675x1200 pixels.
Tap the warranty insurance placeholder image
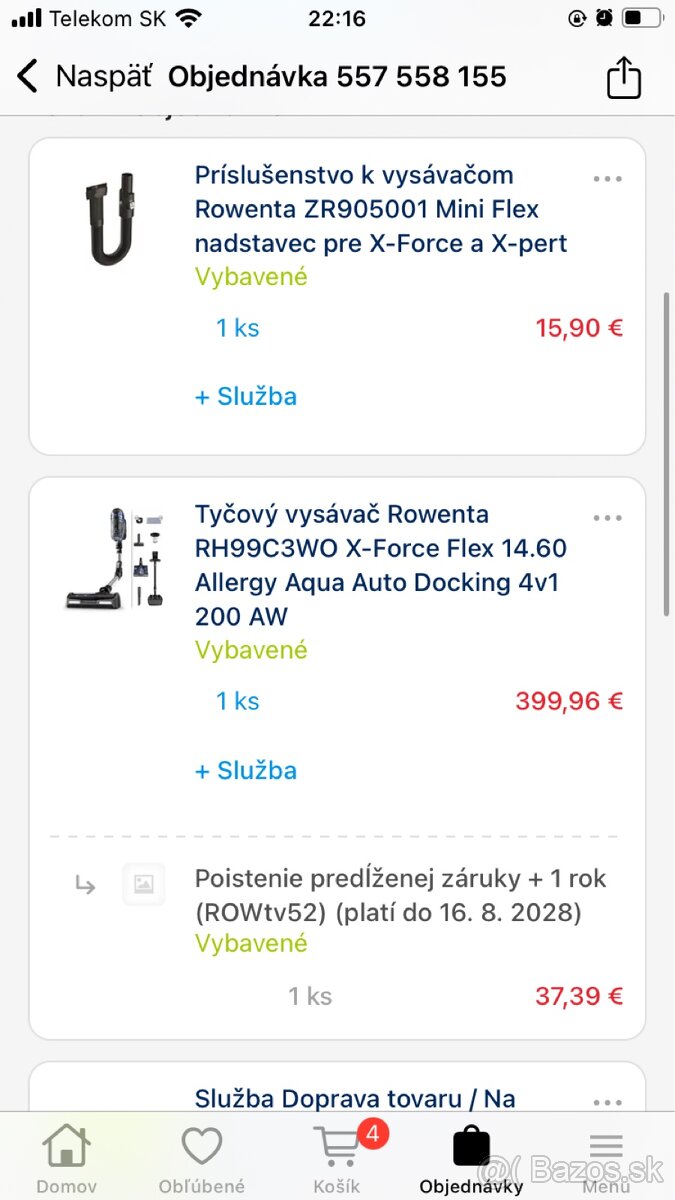144,884
